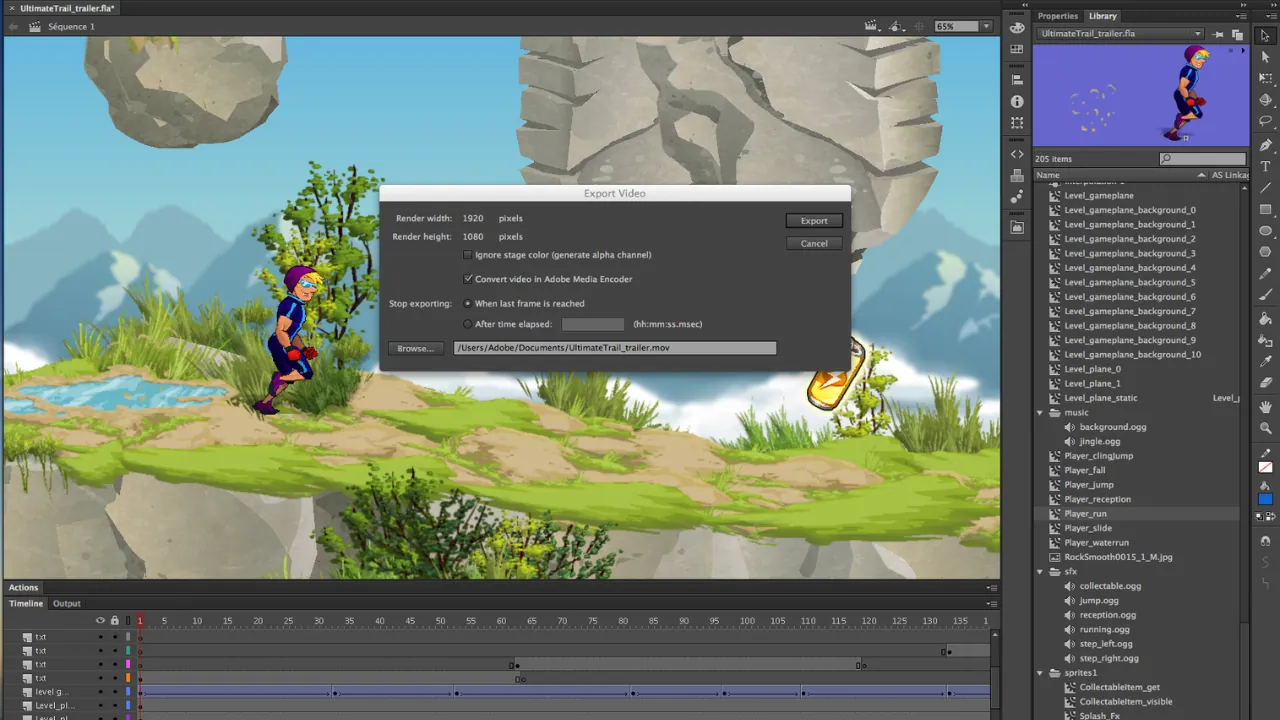
Task: Open the Components panel icon
Action: (x=1017, y=176)
